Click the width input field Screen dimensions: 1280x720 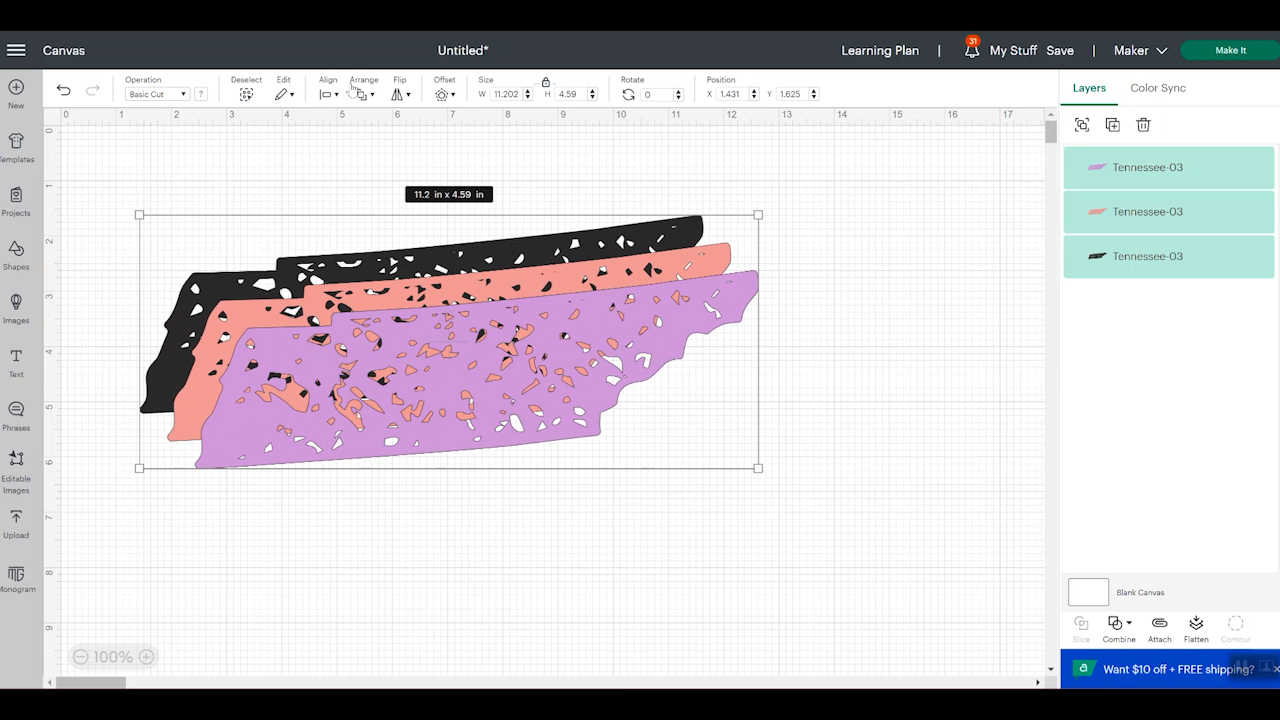pos(506,94)
